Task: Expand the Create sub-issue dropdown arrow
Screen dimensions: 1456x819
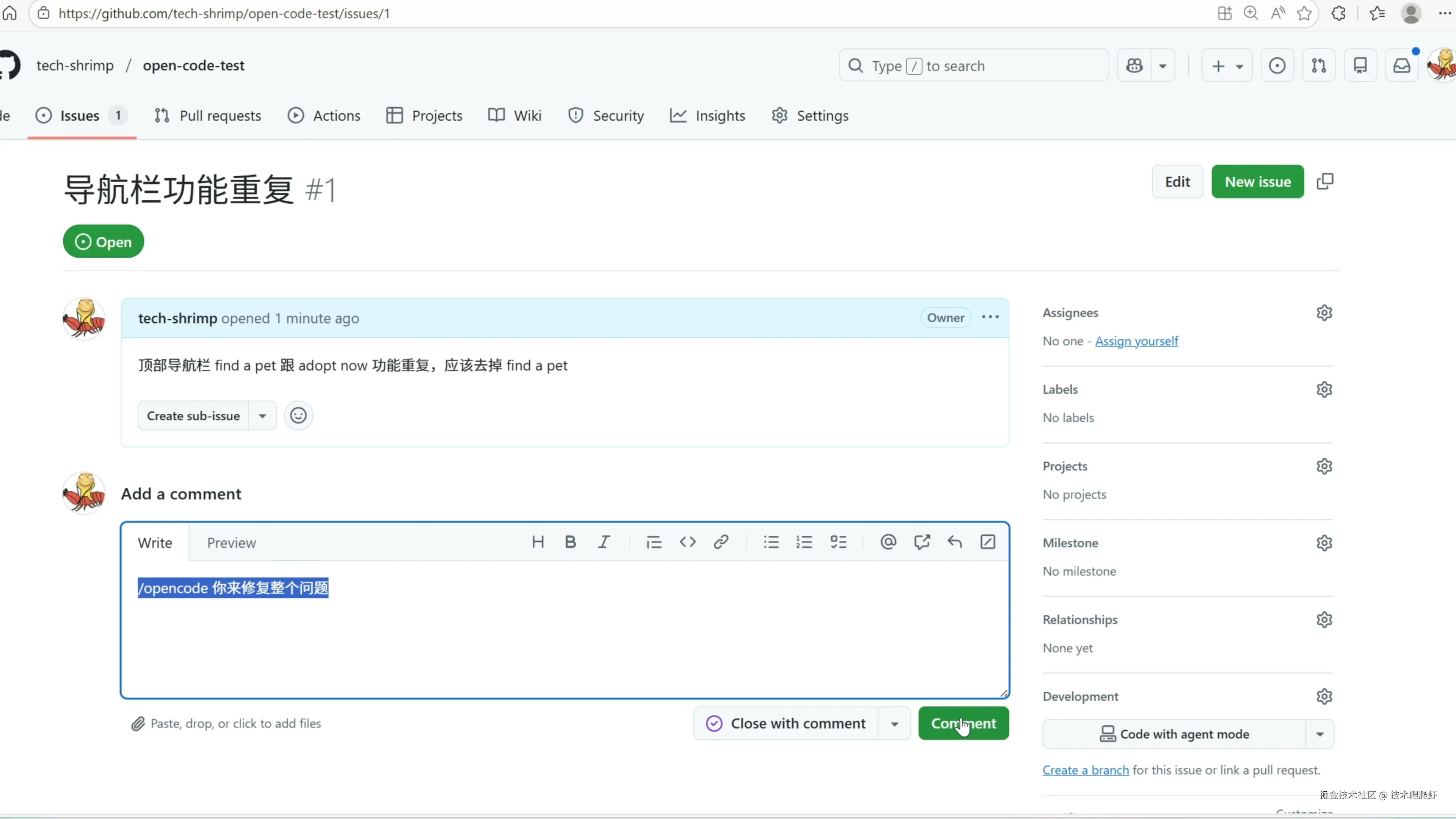Action: click(x=262, y=416)
